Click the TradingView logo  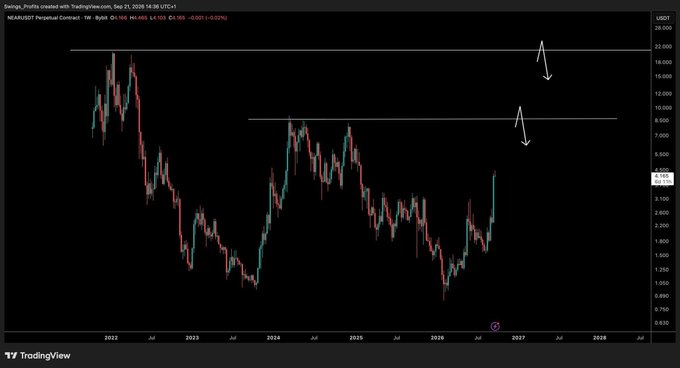click(38, 356)
